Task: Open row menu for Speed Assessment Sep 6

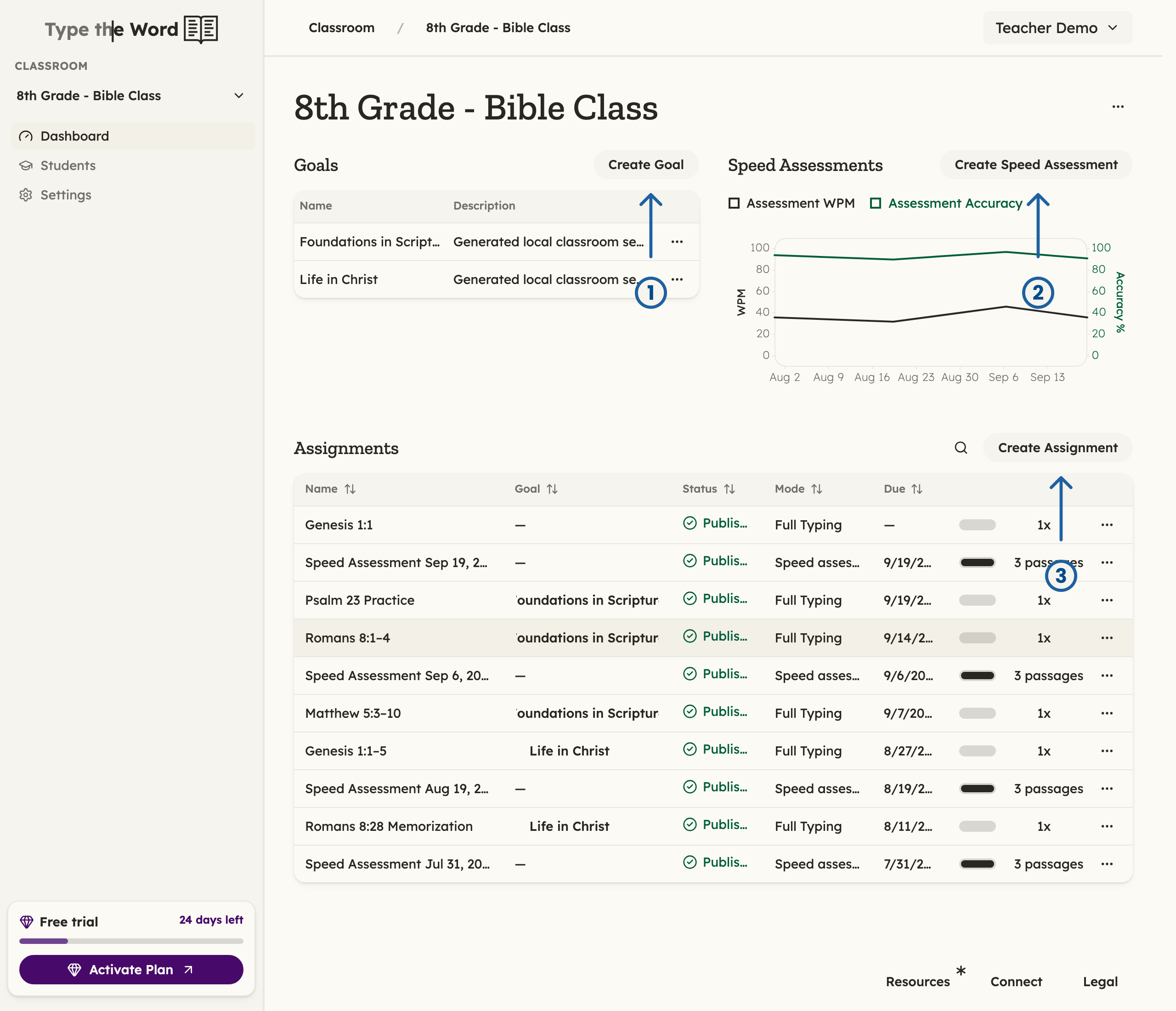Action: [x=1106, y=676]
